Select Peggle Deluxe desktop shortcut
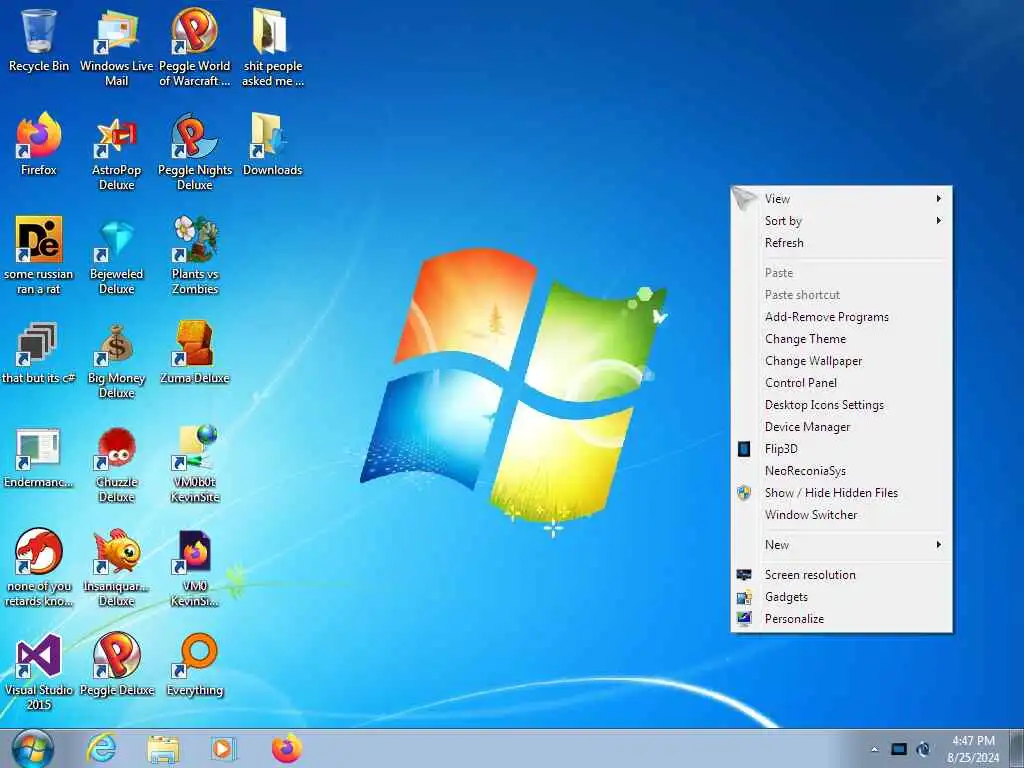1024x768 pixels. (x=116, y=665)
